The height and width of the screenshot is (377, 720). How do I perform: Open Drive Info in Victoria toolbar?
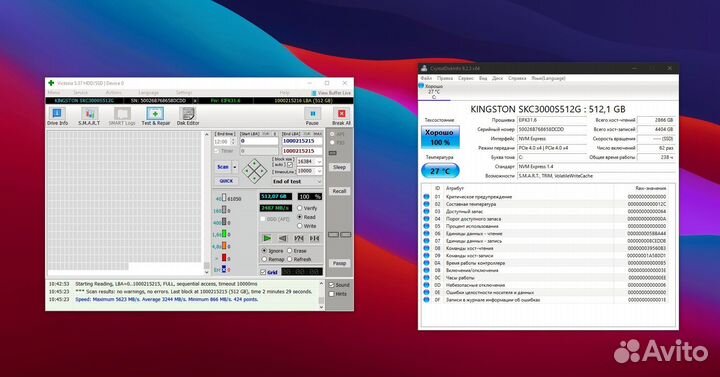tap(57, 116)
